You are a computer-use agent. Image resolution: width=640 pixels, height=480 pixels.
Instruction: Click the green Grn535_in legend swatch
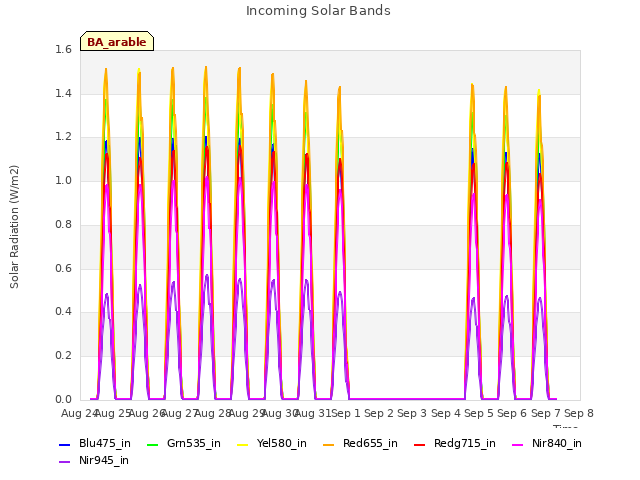pos(152,444)
